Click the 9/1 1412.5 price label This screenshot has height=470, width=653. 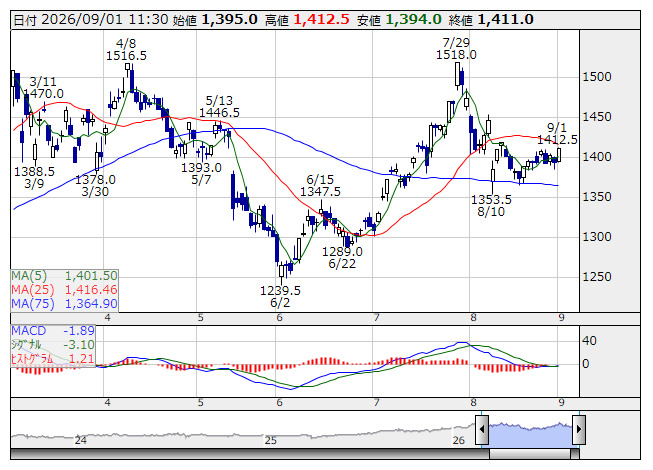(x=557, y=134)
